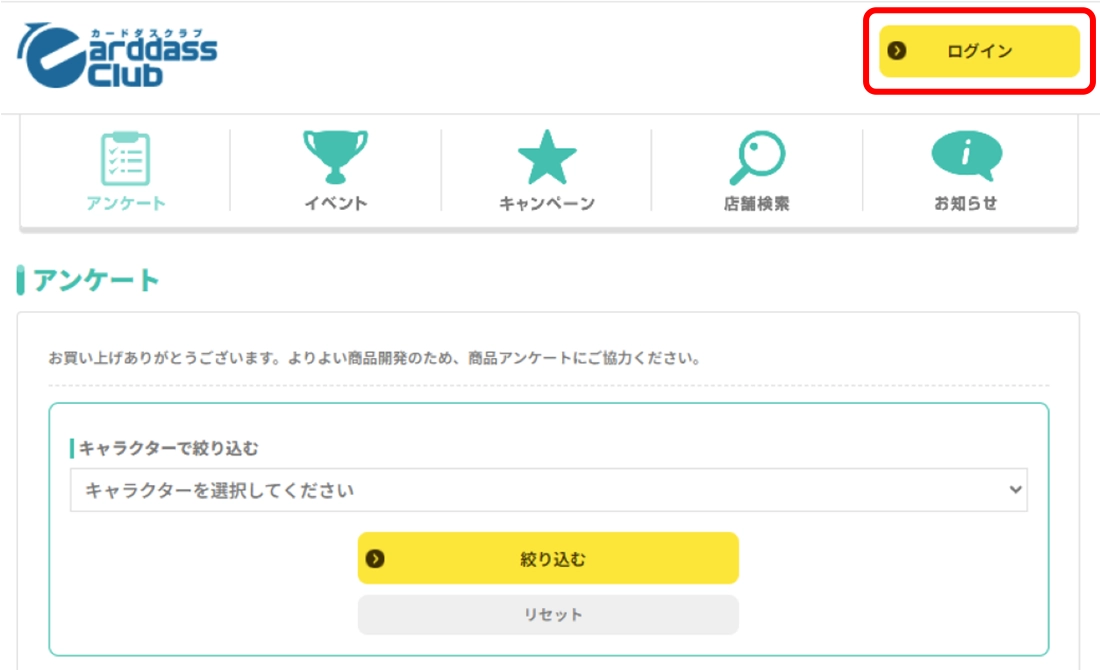Screen dimensions: 1100x670
Task: Select the キャンペーン menu label
Action: point(547,204)
